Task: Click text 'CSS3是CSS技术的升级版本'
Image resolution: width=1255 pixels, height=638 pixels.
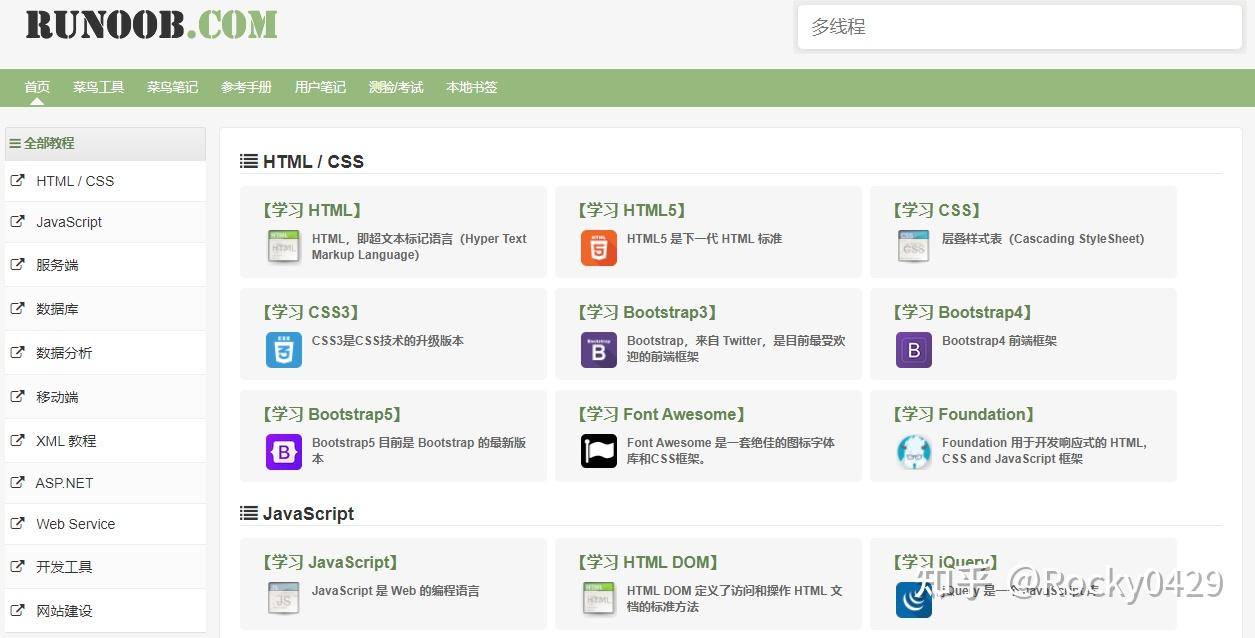Action: pos(388,340)
